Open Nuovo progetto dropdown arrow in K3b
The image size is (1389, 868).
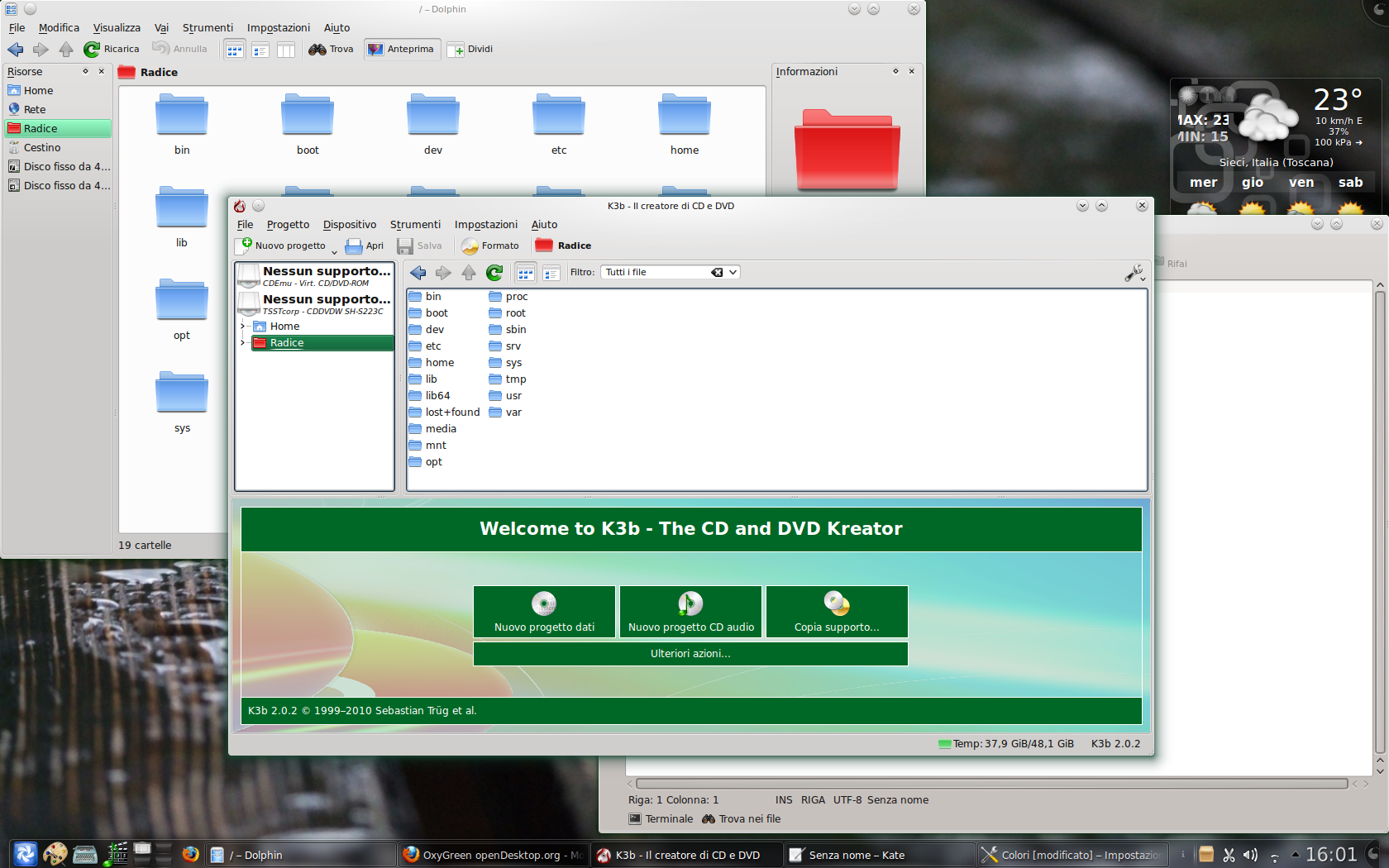pyautogui.click(x=334, y=250)
